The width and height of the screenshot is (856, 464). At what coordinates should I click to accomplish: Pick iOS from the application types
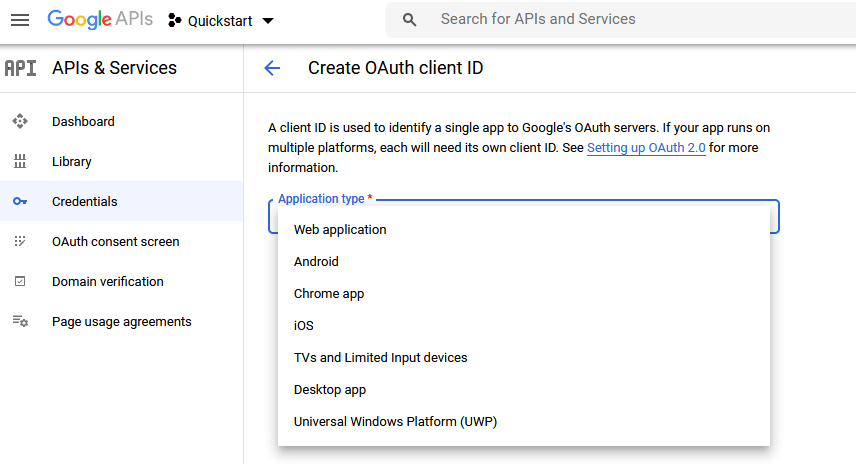pyautogui.click(x=304, y=326)
